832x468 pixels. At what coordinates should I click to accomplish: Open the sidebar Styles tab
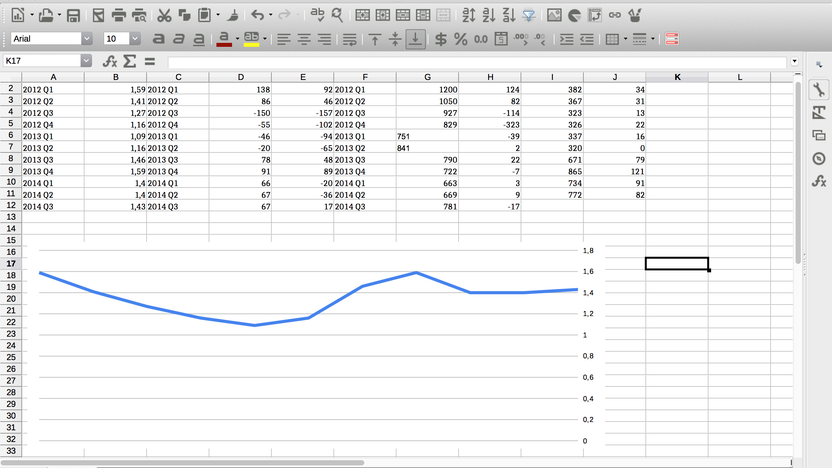pyautogui.click(x=819, y=112)
